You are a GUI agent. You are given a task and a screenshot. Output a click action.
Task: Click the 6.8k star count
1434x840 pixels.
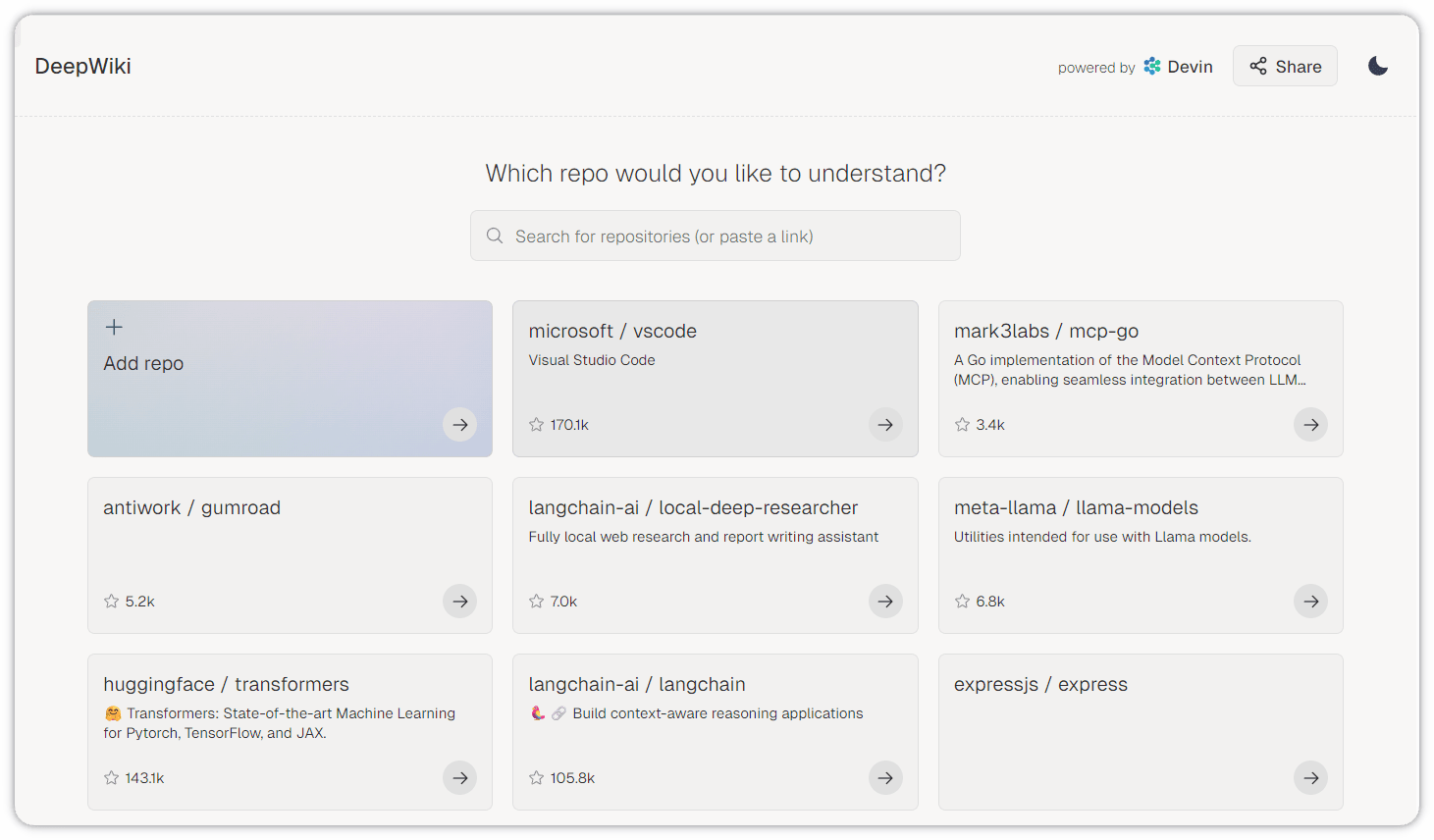coord(990,602)
